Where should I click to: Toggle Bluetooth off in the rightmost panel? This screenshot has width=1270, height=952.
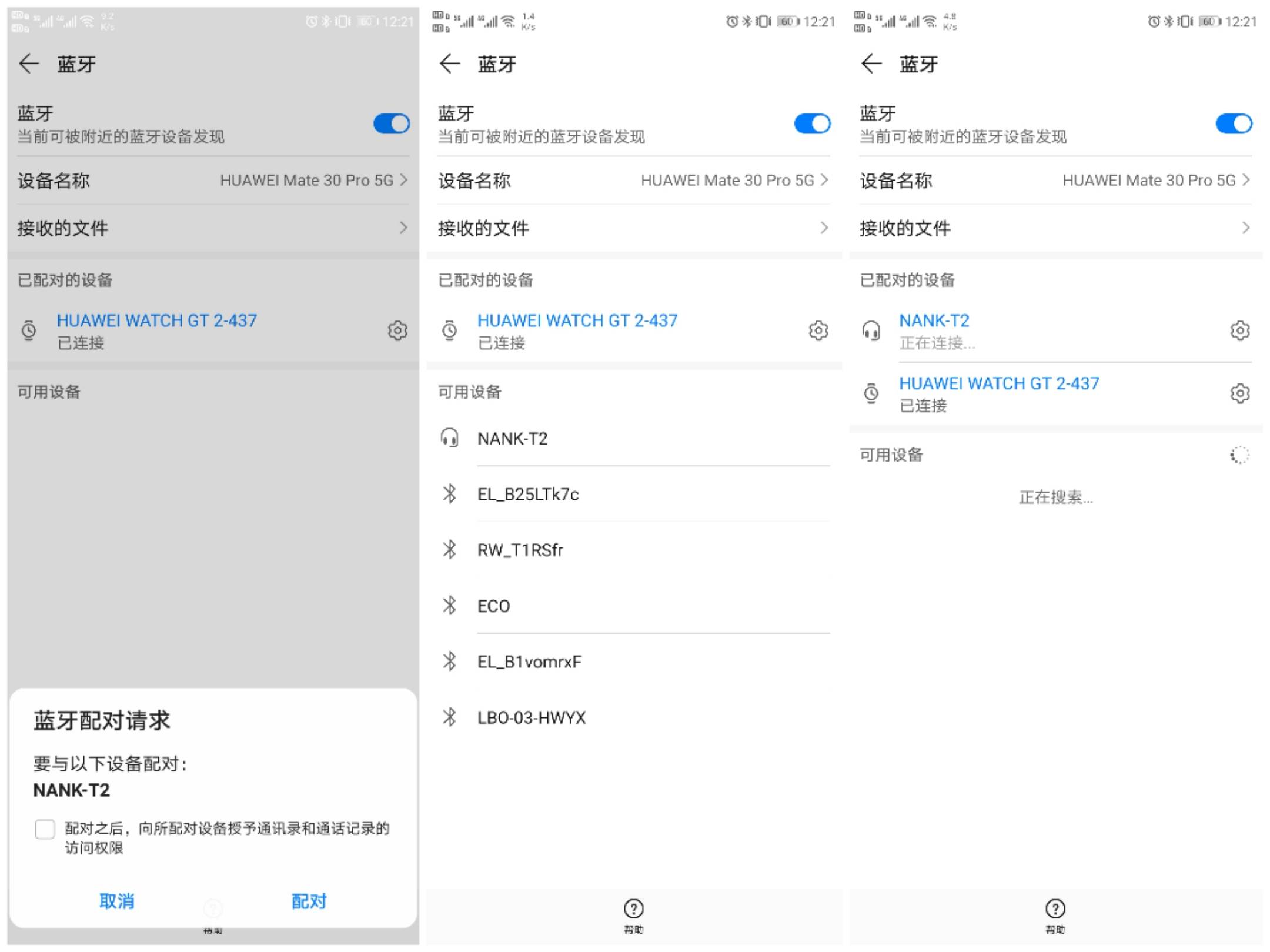coord(1234,124)
